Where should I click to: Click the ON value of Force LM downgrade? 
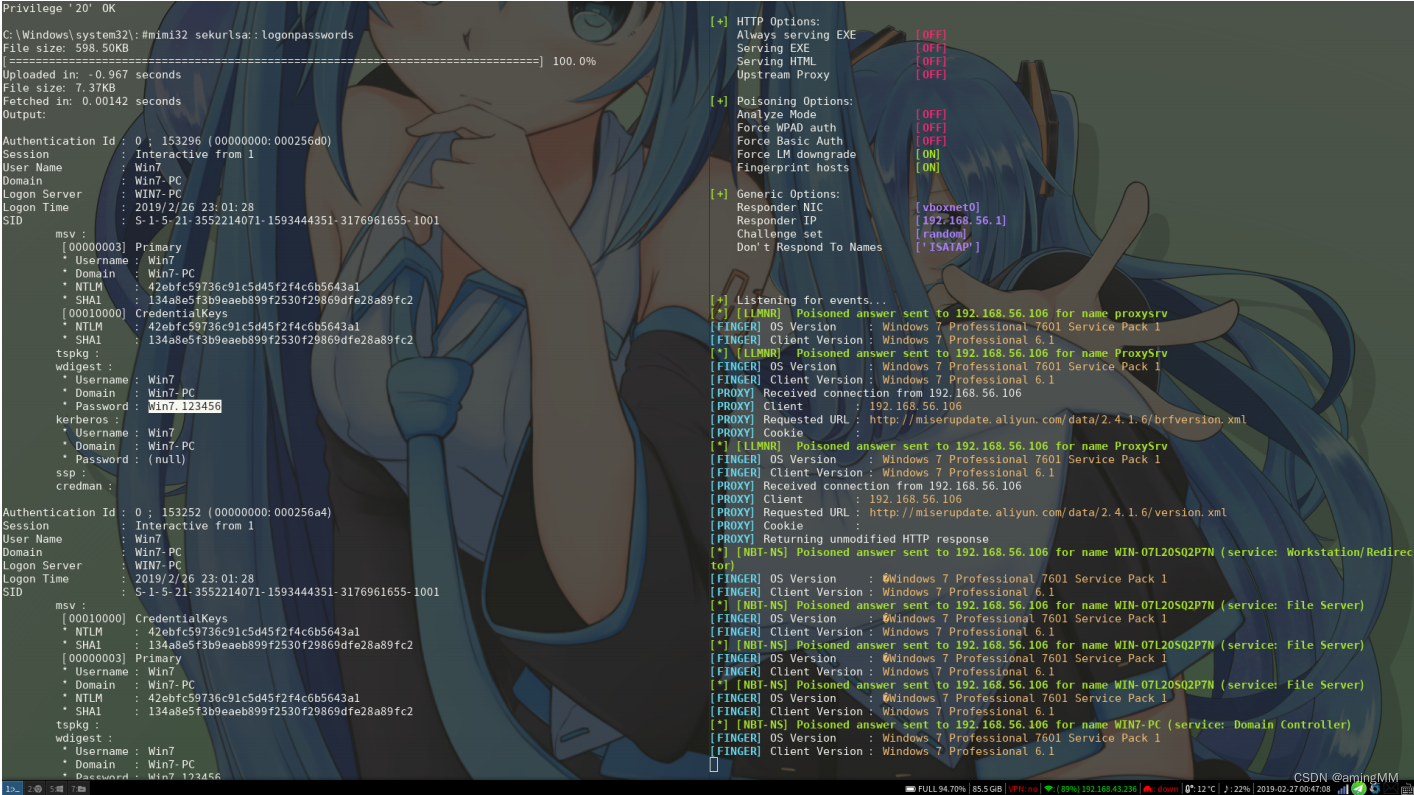click(928, 154)
